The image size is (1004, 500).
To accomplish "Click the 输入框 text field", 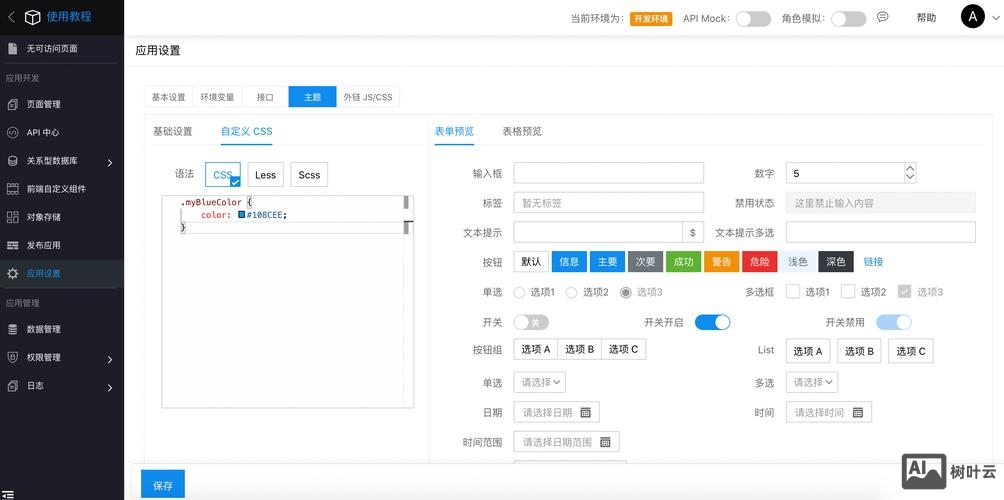I will click(608, 173).
